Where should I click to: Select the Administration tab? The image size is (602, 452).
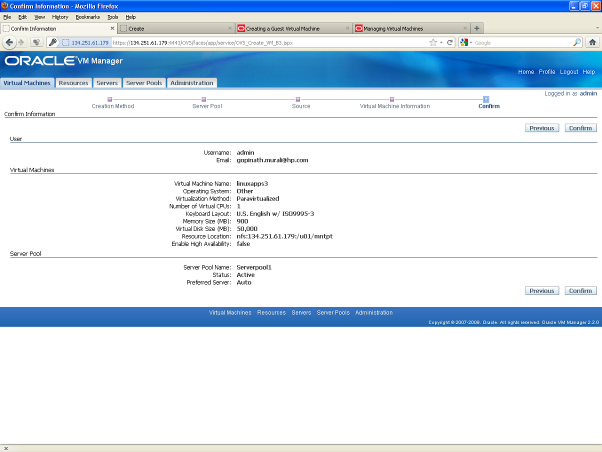click(x=192, y=83)
